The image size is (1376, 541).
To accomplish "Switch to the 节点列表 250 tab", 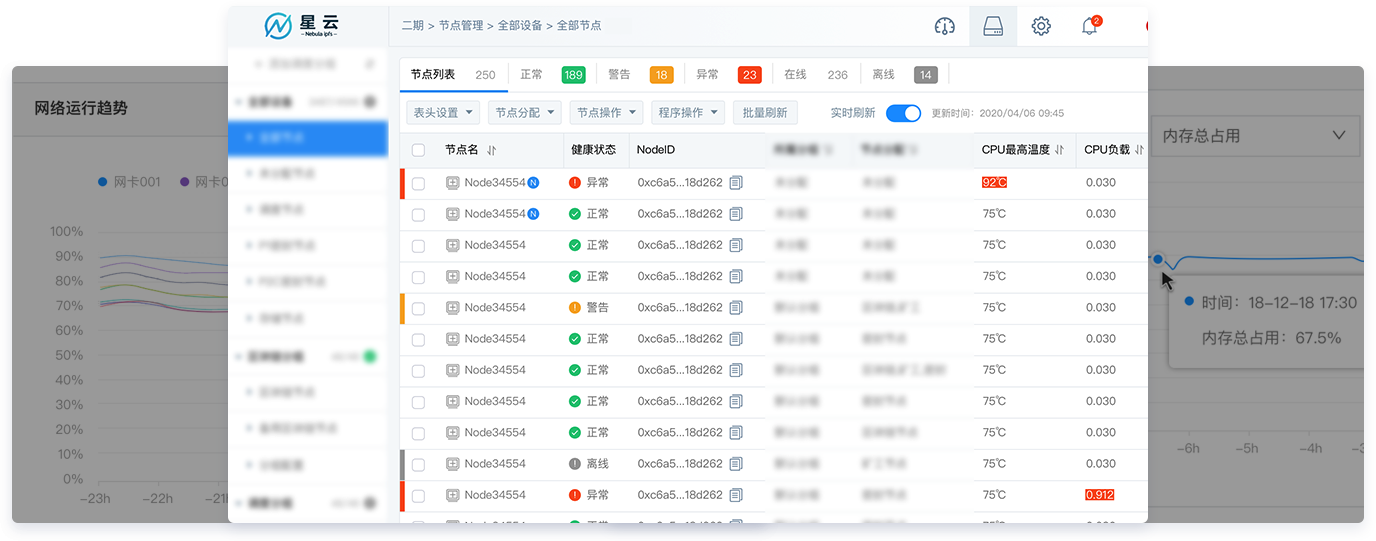I will click(453, 75).
